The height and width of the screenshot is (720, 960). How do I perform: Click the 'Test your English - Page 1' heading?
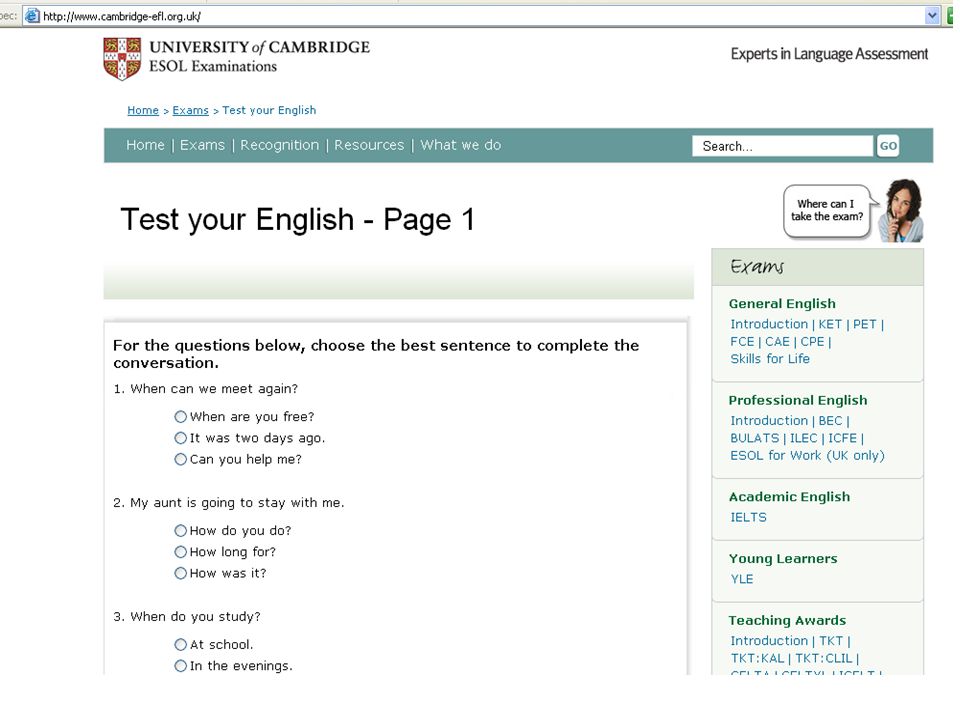(298, 219)
